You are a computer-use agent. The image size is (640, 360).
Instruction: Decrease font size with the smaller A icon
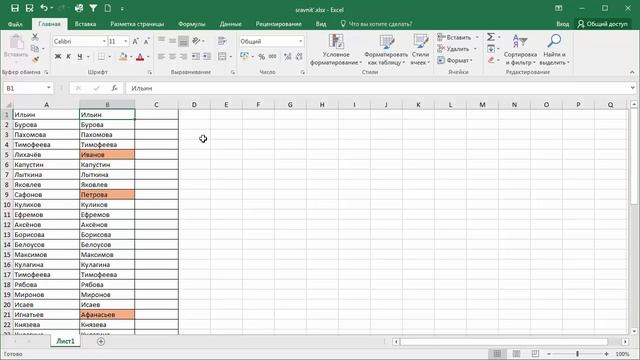coord(147,41)
